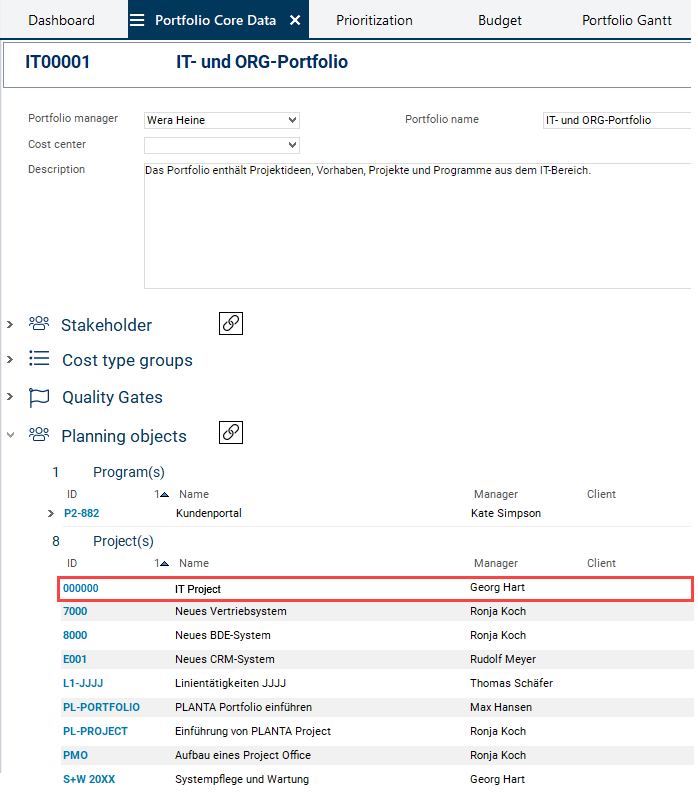
Task: Expand the Cost type groups section
Action: pos(10,360)
